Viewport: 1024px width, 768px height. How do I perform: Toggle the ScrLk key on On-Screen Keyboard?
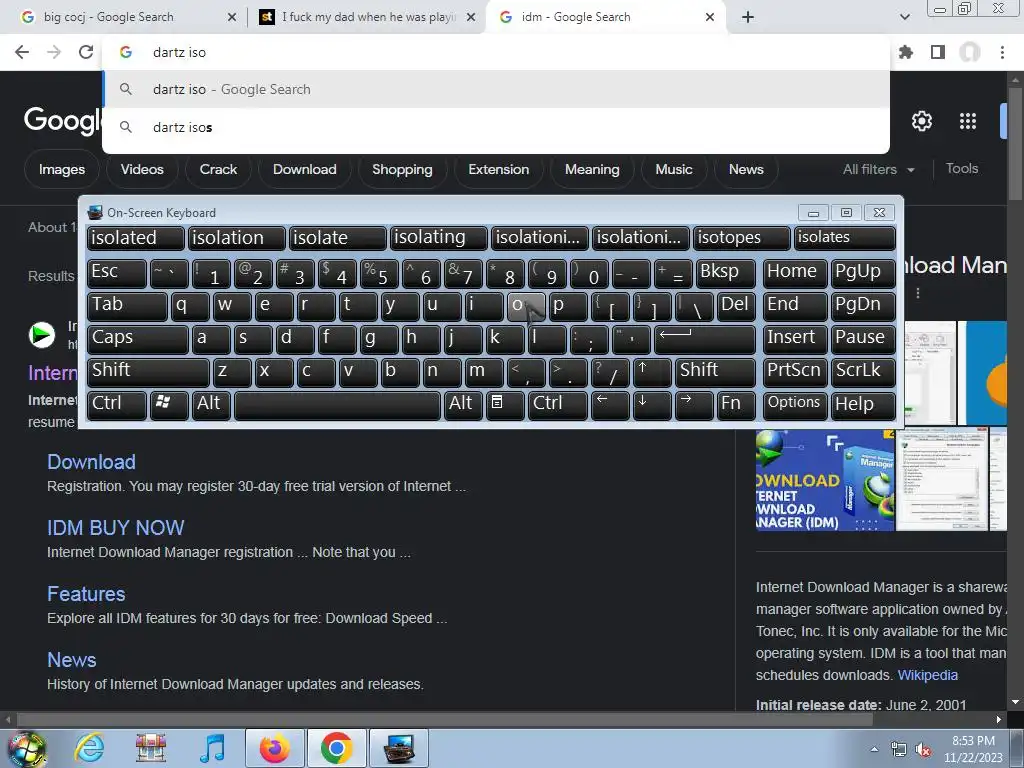tap(862, 372)
